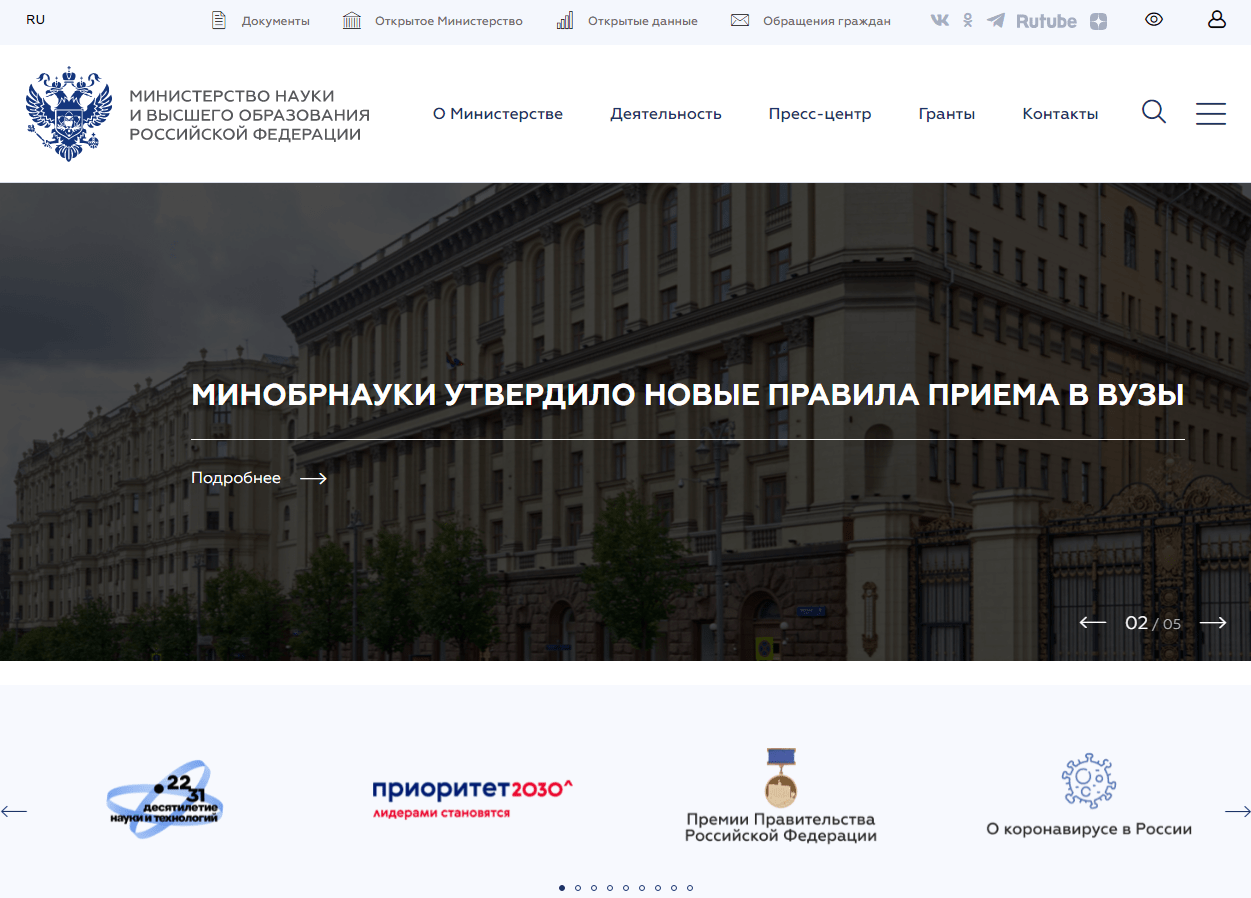Click the coronavirus icon
The height and width of the screenshot is (898, 1251).
click(x=1089, y=781)
